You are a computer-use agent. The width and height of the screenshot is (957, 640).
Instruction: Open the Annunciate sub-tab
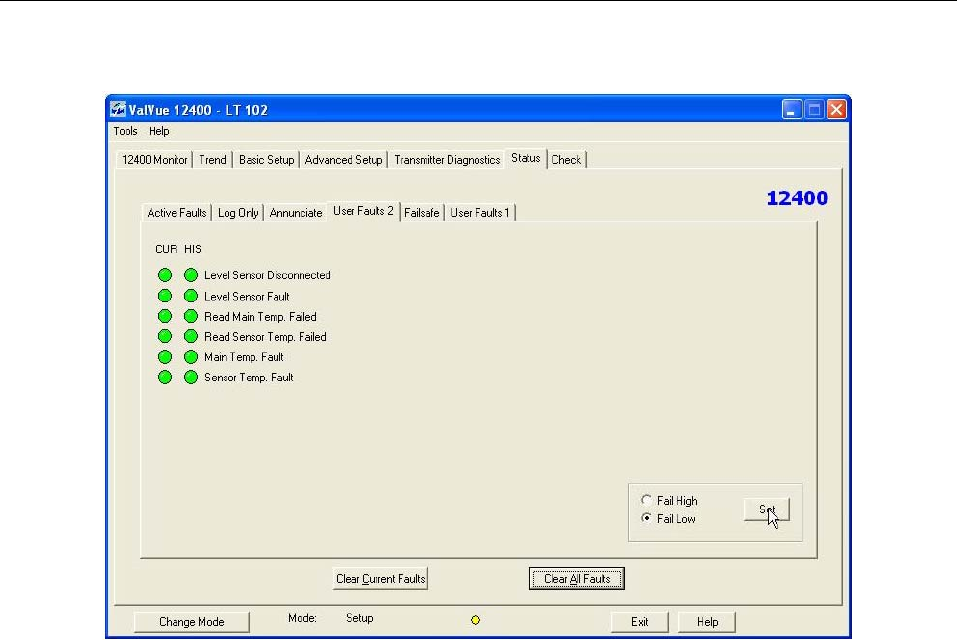point(296,213)
